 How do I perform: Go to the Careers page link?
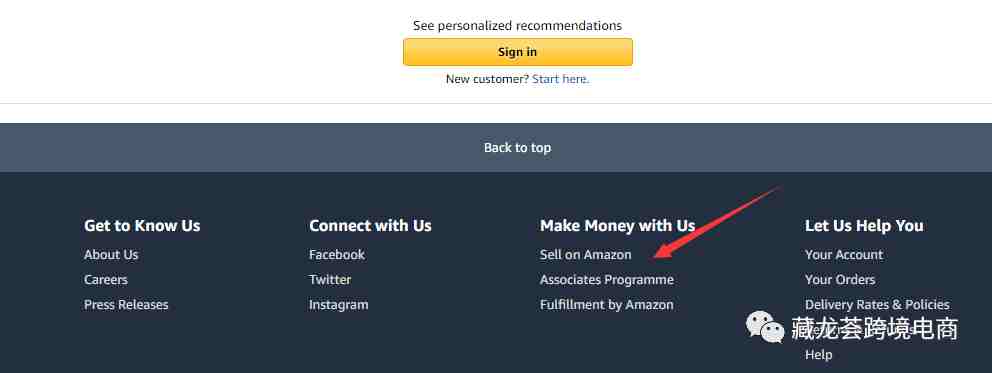click(106, 279)
